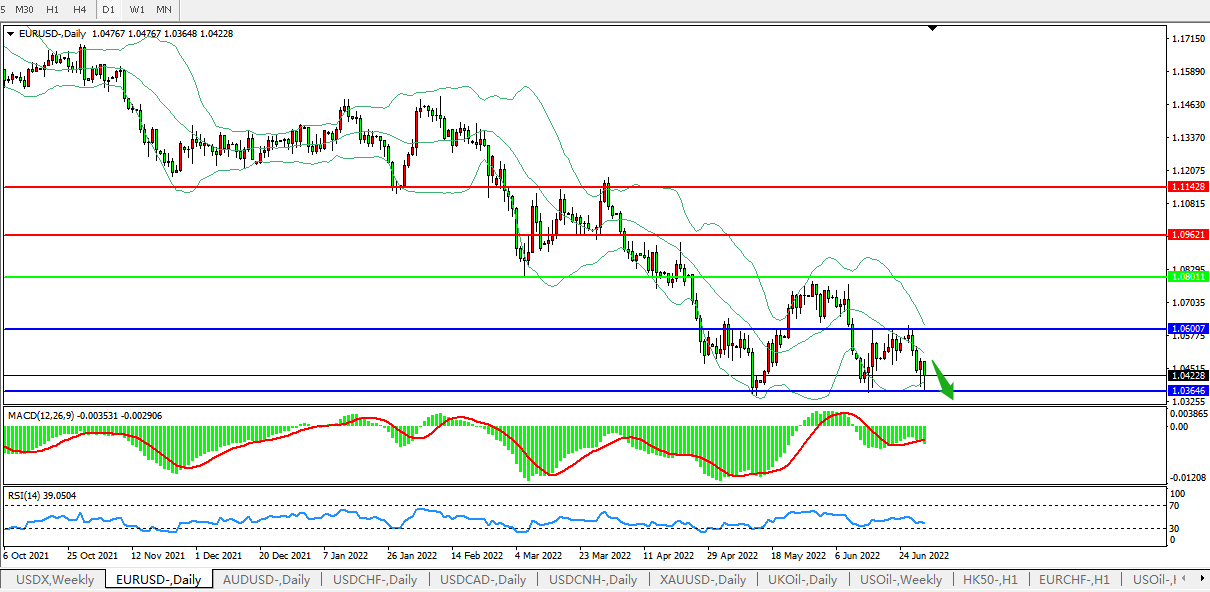Open the USDX,Weekly chart tab
This screenshot has height=592, width=1210.
coord(56,580)
